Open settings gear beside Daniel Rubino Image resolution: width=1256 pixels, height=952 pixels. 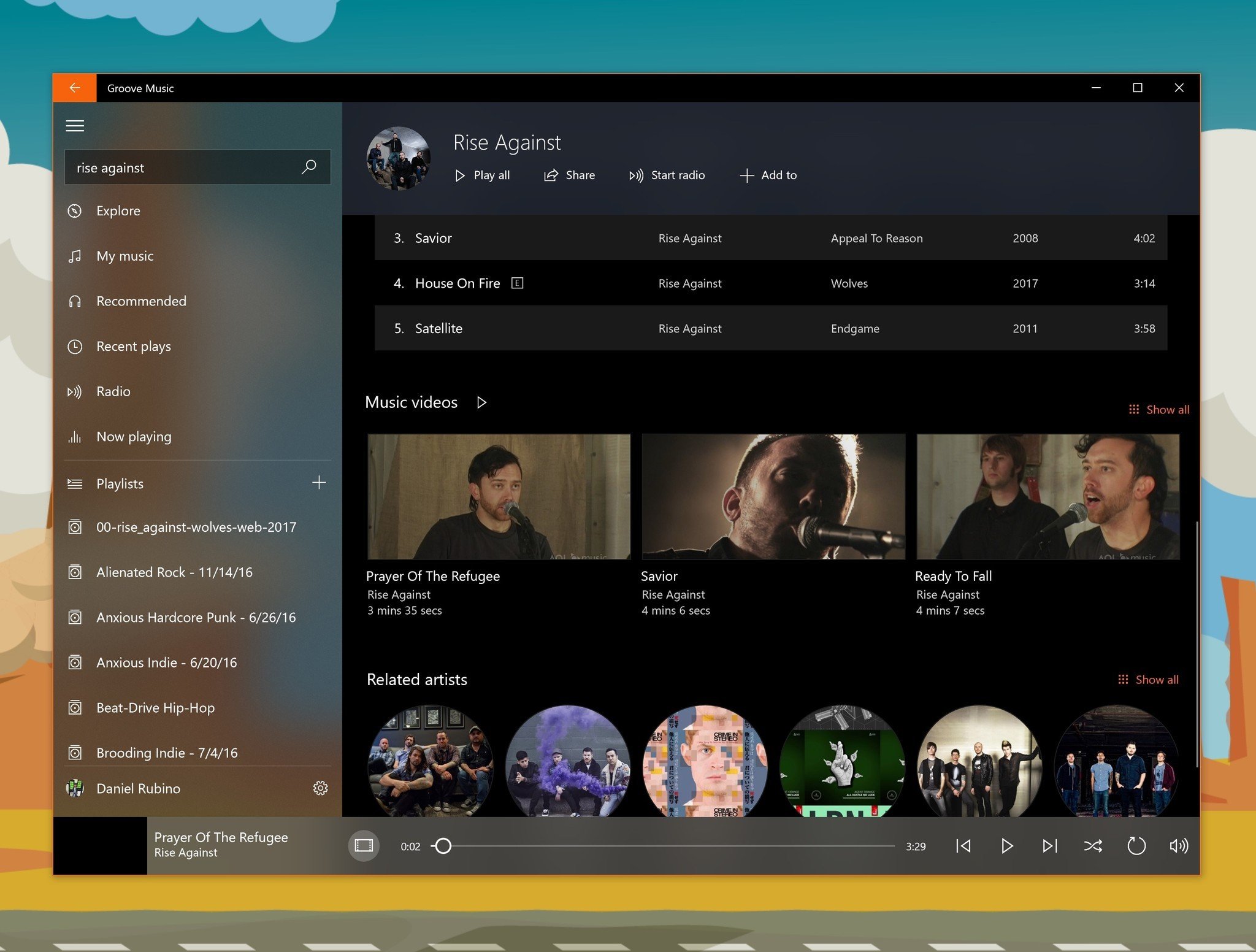tap(320, 788)
